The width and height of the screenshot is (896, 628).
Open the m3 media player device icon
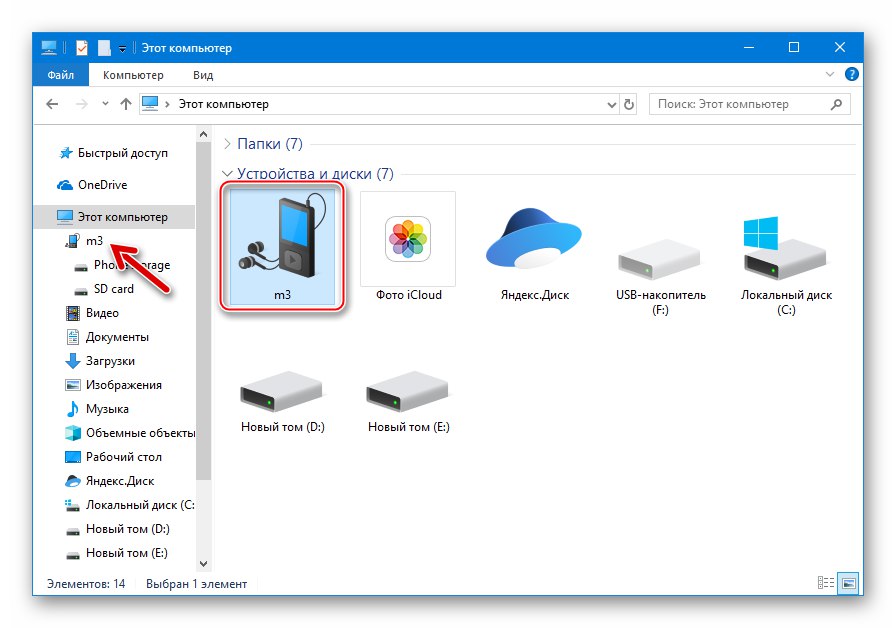pos(282,246)
